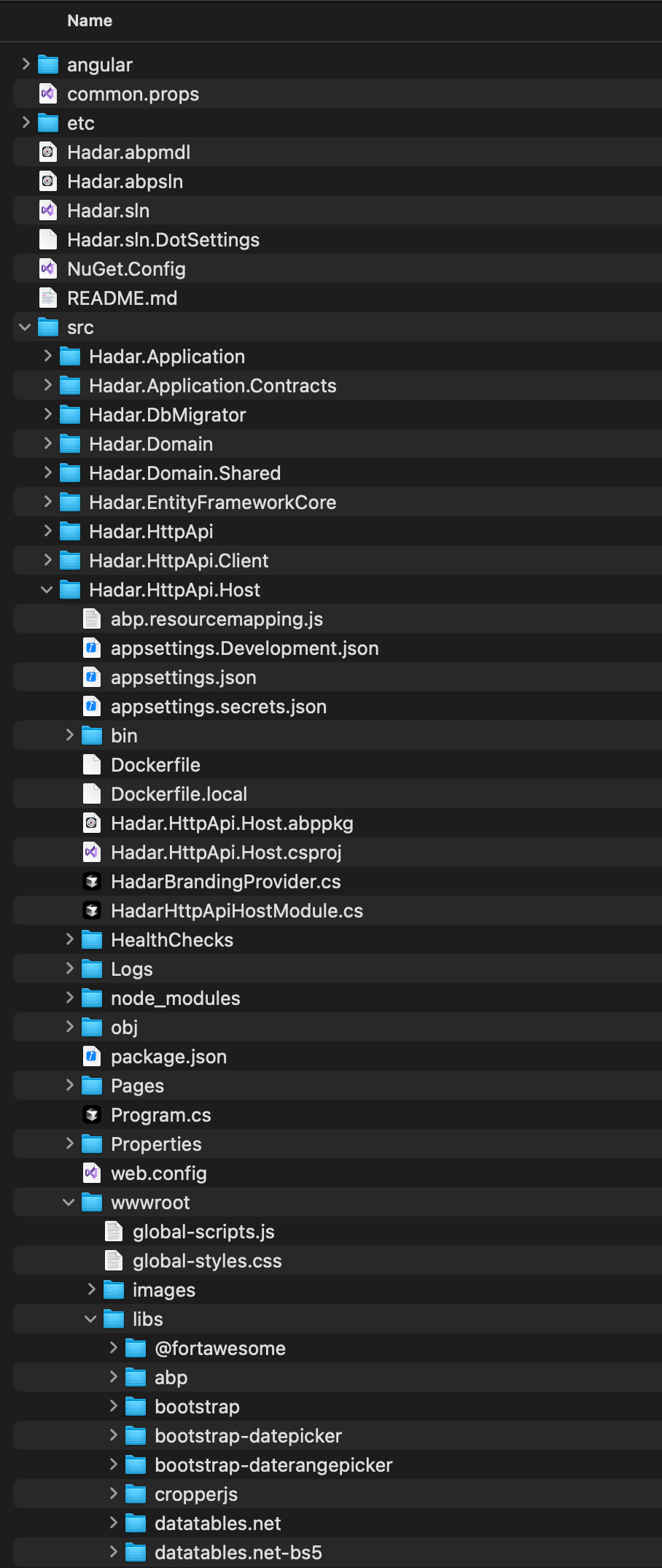Click the appsettings.secrets.json file icon
The height and width of the screenshot is (1568, 662).
(92, 706)
